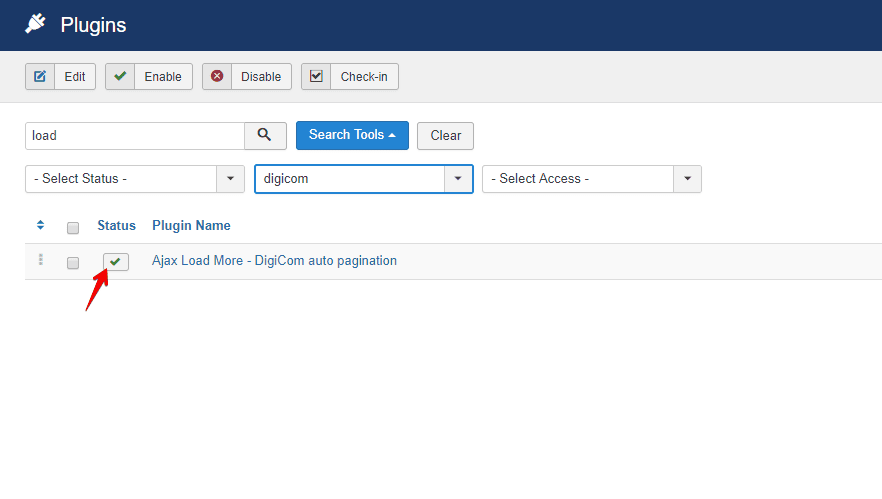Check the box for the Ajax Load More plugin

pos(73,263)
